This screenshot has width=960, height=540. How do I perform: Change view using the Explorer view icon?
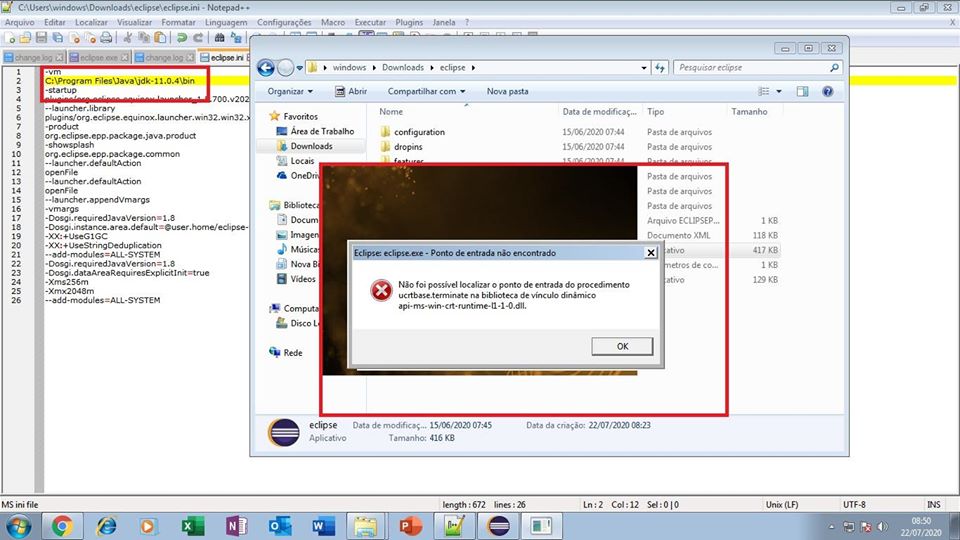coord(763,91)
